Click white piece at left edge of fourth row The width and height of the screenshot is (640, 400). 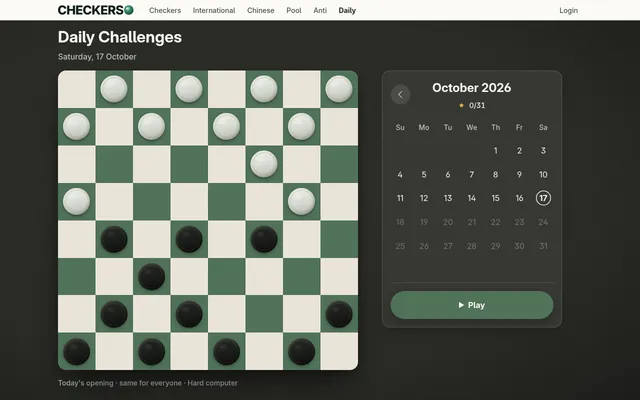click(76, 202)
